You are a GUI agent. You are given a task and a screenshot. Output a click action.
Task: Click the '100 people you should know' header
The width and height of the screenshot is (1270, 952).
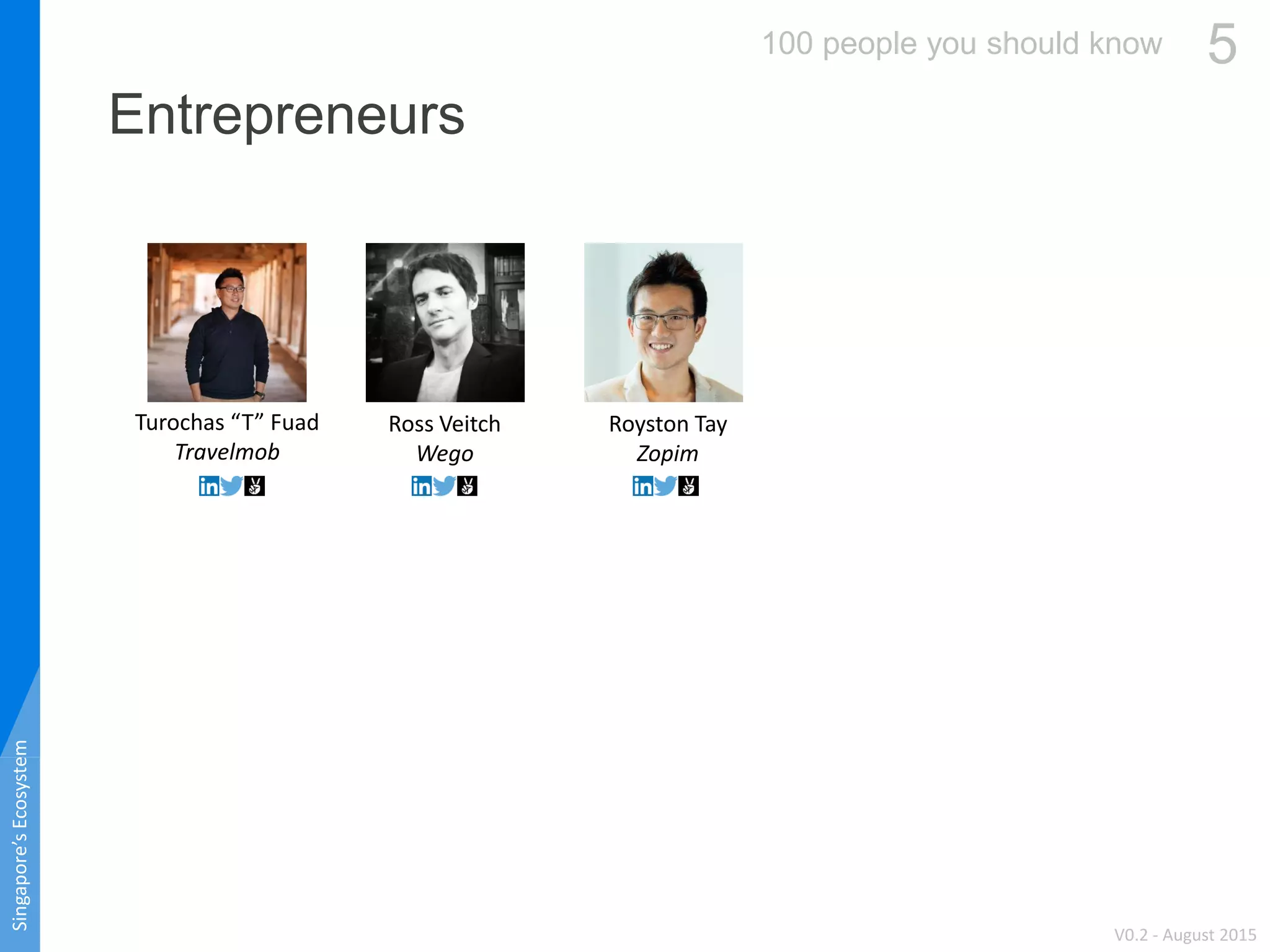click(x=962, y=44)
